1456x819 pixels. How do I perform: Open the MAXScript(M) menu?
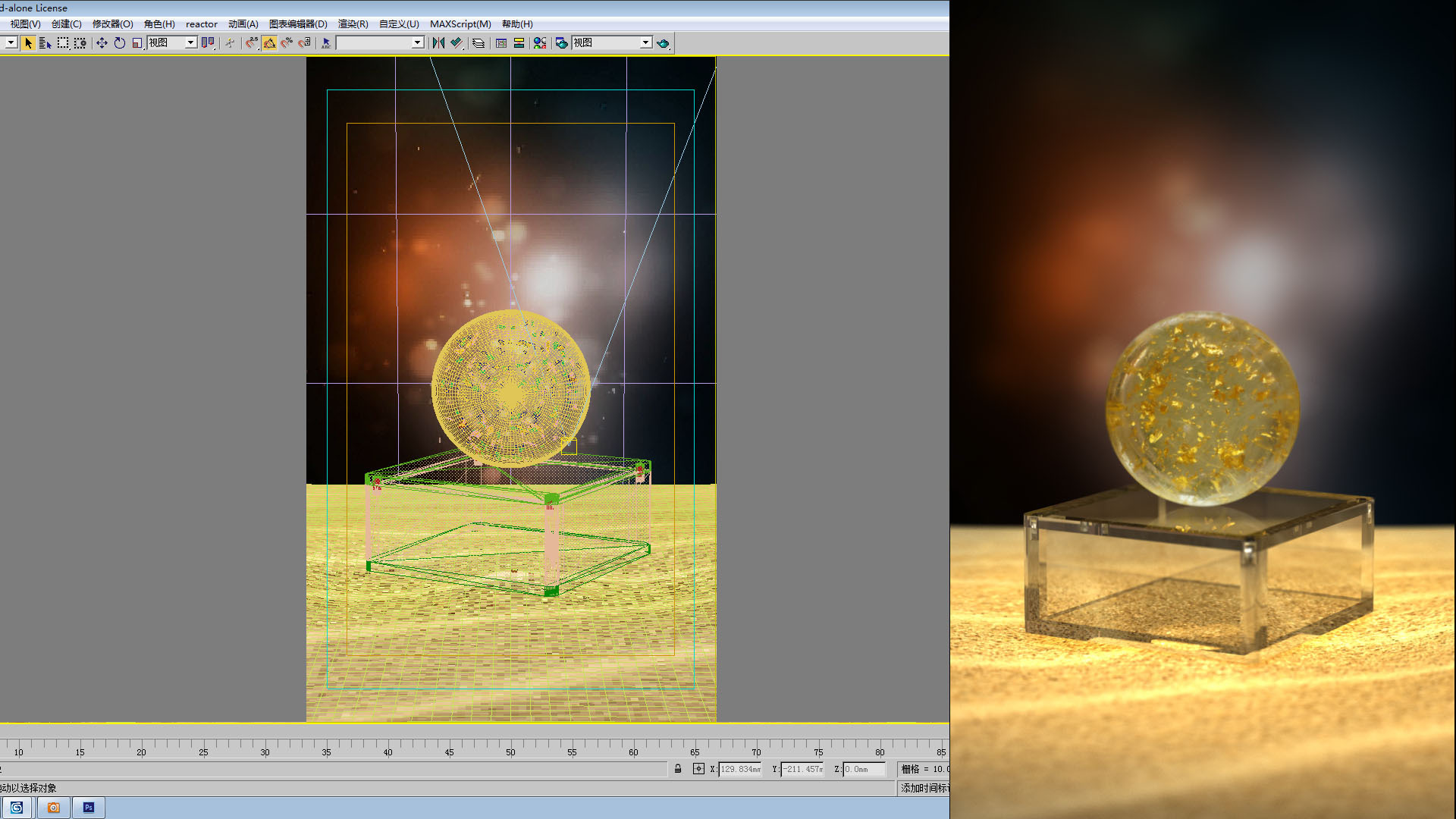pyautogui.click(x=460, y=24)
